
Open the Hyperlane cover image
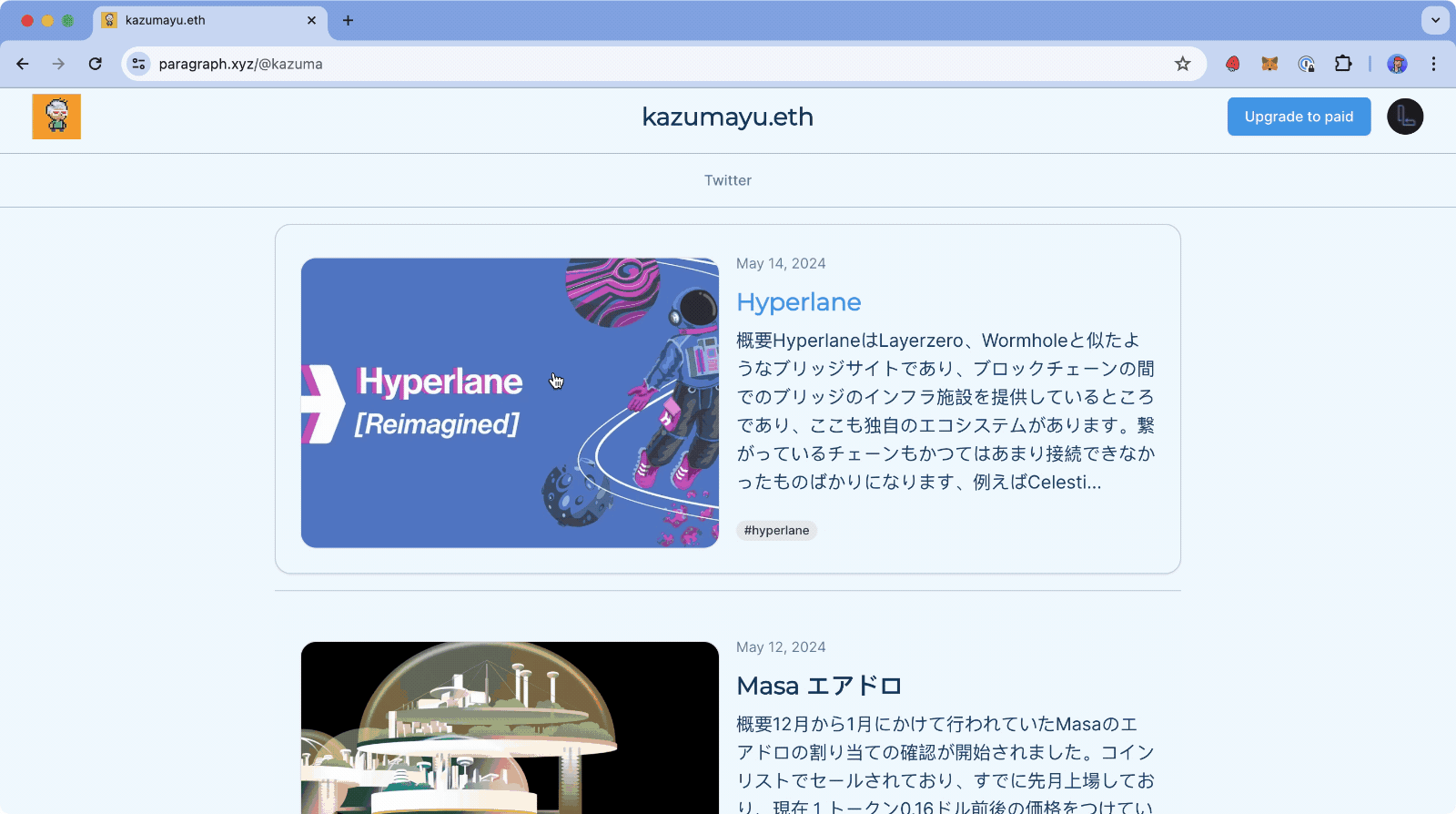pyautogui.click(x=510, y=402)
